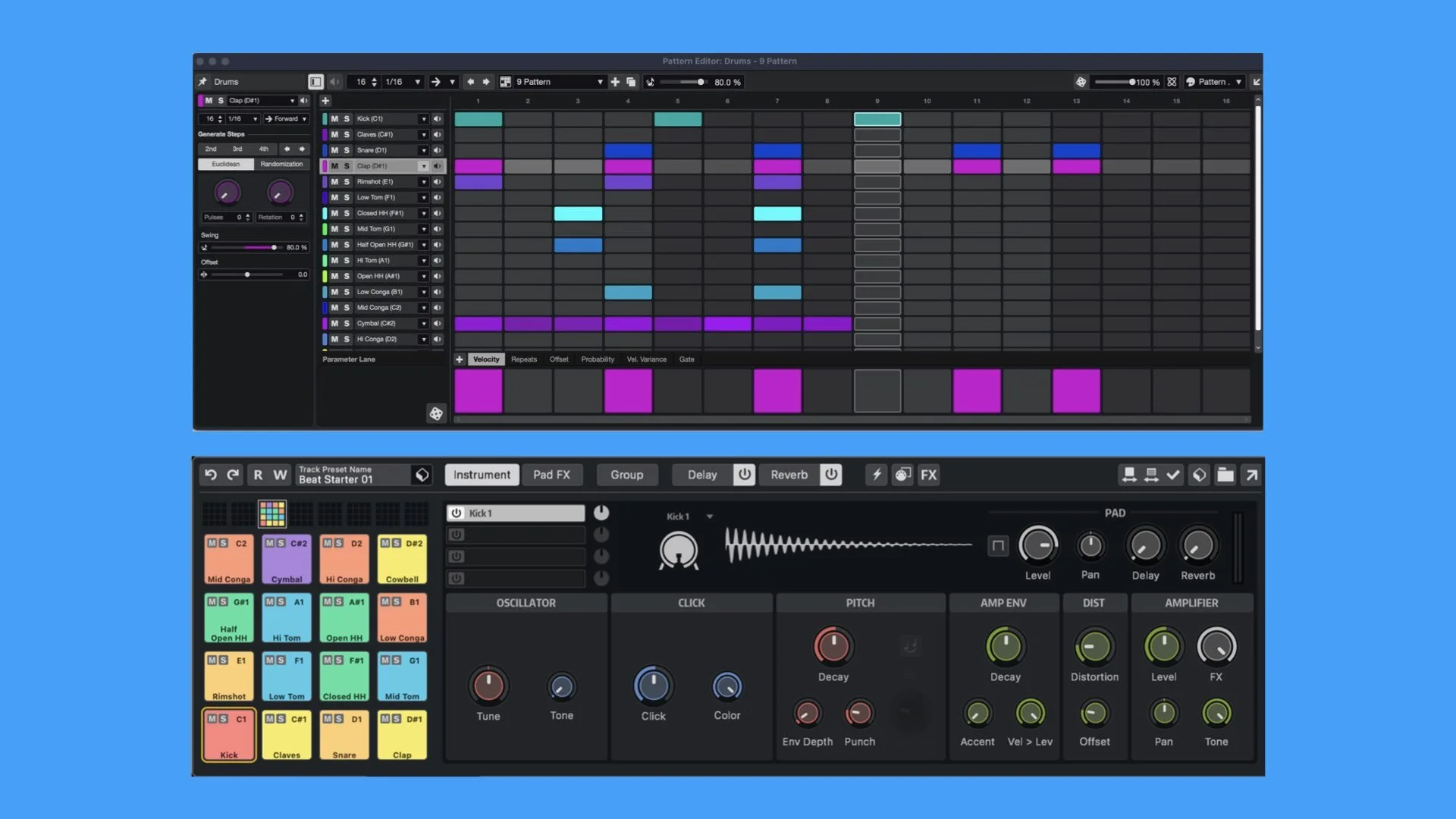Adjust the Swing slider in left panel
Viewport: 1456px width, 819px height.
coord(274,248)
